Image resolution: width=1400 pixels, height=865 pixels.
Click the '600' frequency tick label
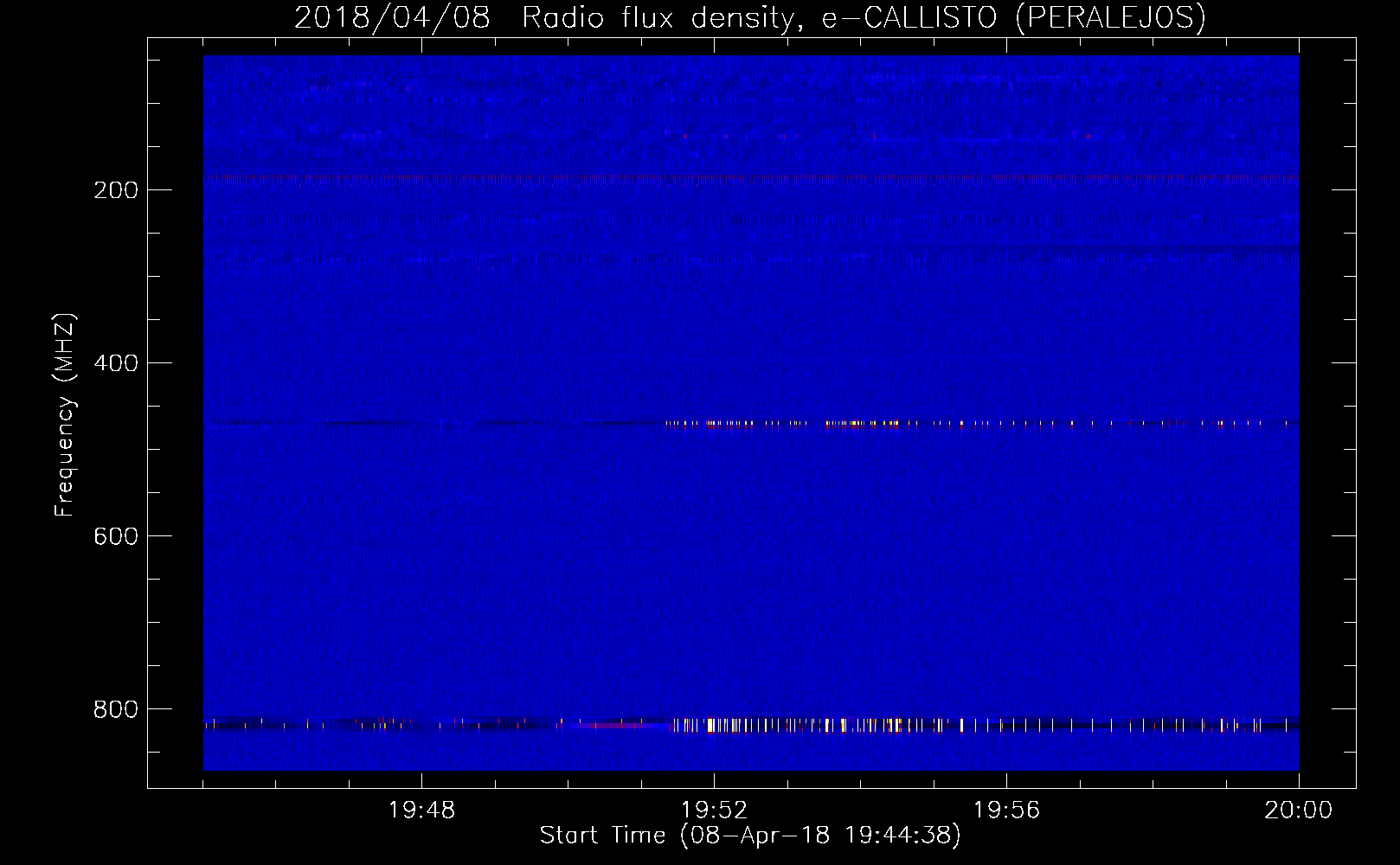click(x=116, y=536)
